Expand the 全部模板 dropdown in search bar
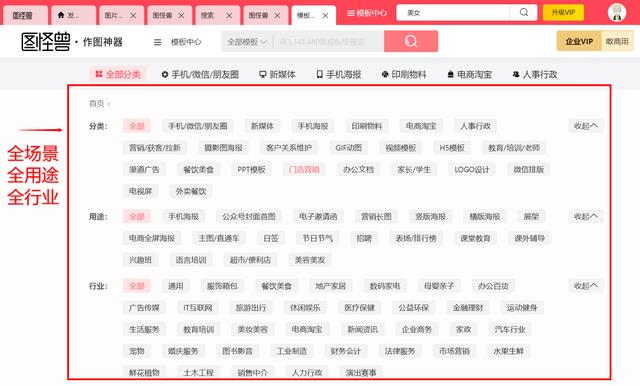This screenshot has width=640, height=386. tap(247, 42)
